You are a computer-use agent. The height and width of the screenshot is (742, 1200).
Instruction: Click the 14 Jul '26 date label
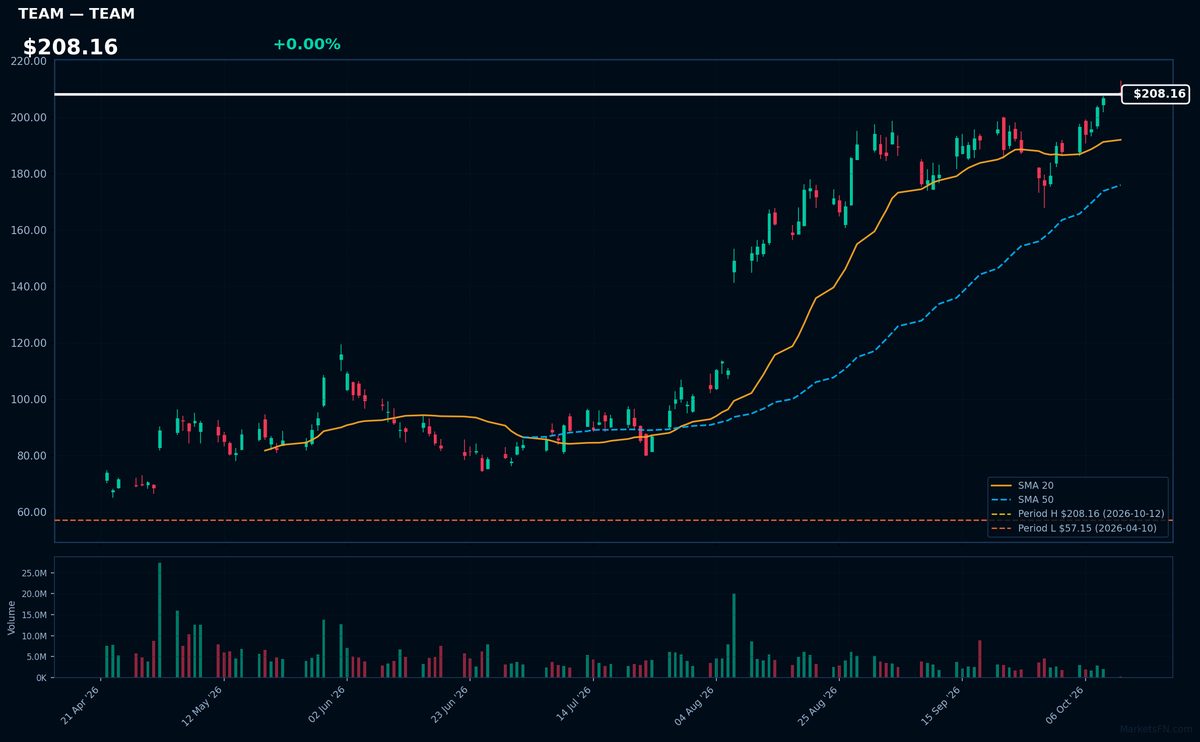tap(571, 705)
